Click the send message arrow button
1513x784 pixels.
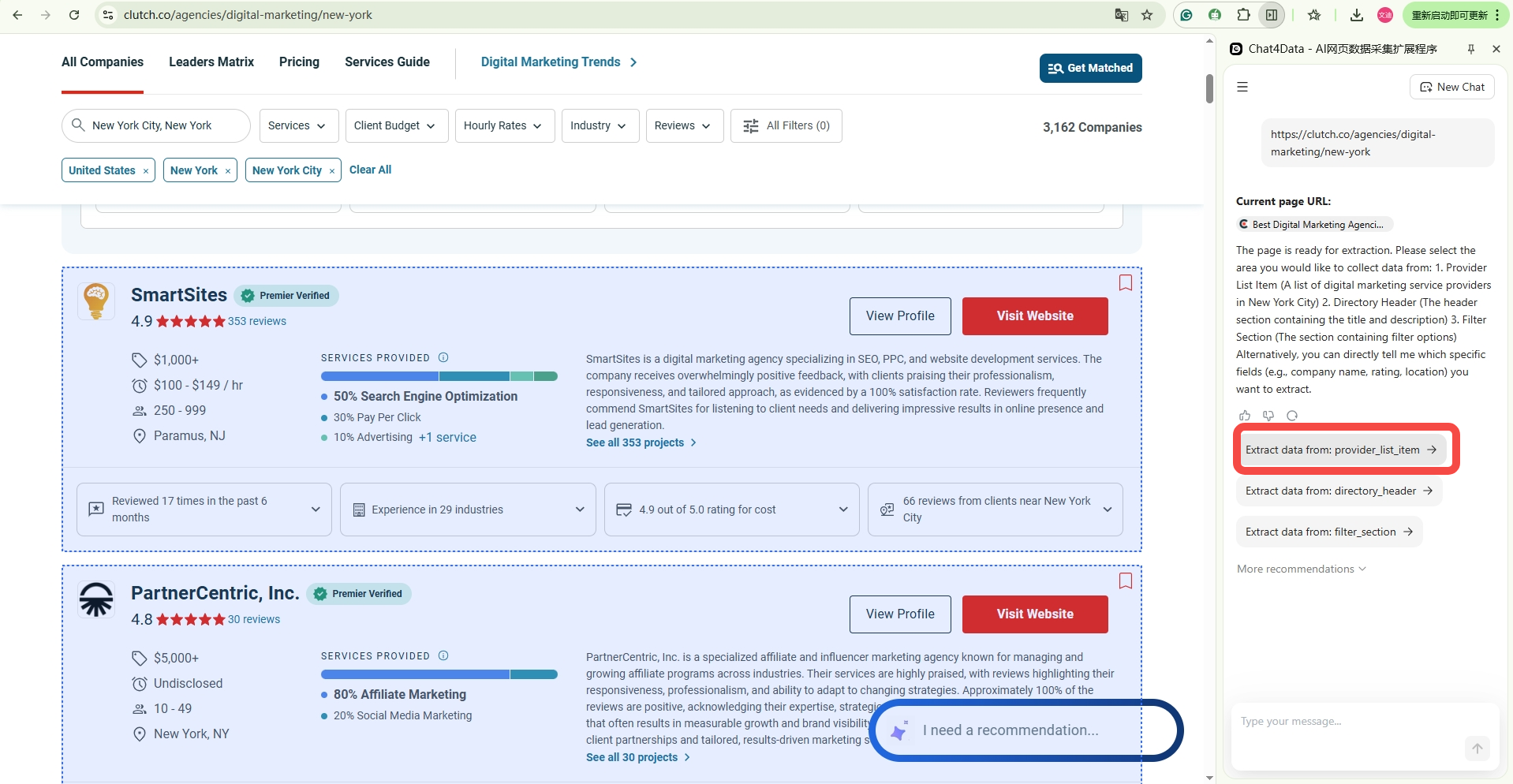[1477, 748]
